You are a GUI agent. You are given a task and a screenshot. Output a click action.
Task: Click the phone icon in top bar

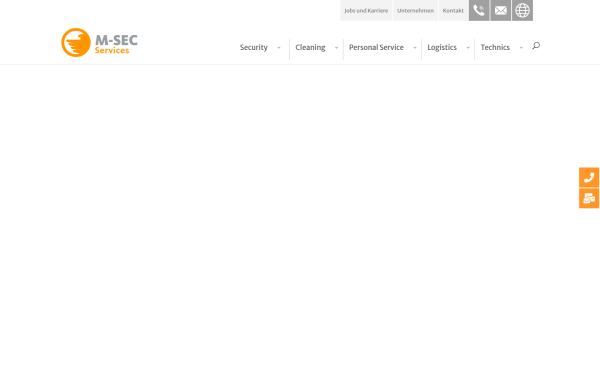click(x=479, y=10)
